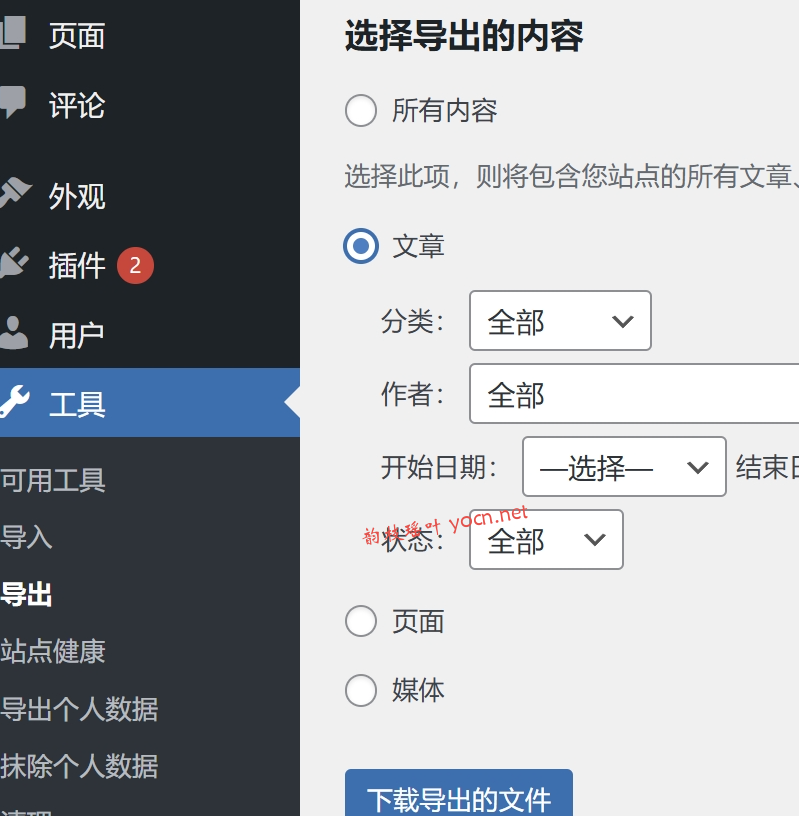Select the 文章 radio button
This screenshot has height=816, width=799.
pyautogui.click(x=361, y=246)
